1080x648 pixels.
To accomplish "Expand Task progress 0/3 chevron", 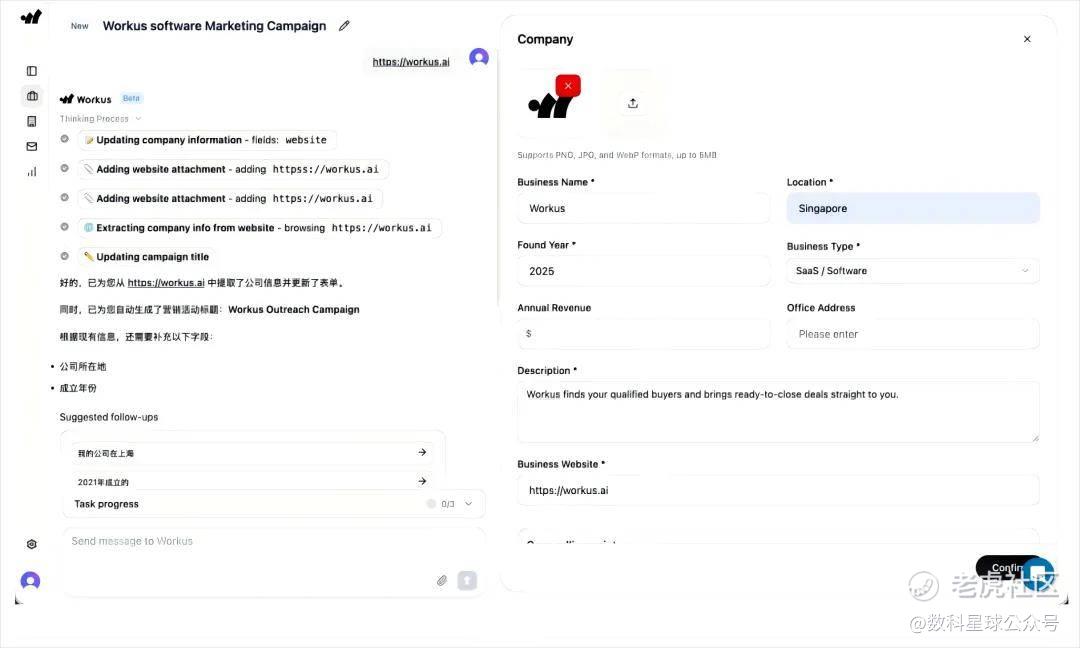I will coord(468,503).
